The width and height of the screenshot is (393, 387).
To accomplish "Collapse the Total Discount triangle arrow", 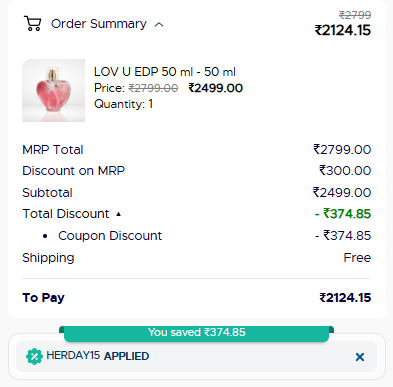I will [118, 214].
